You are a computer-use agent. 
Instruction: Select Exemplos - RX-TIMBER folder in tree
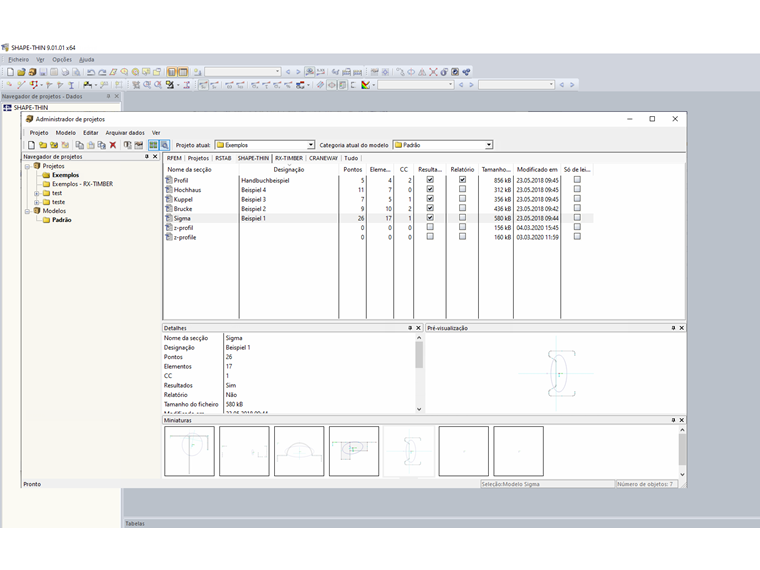tap(82, 184)
